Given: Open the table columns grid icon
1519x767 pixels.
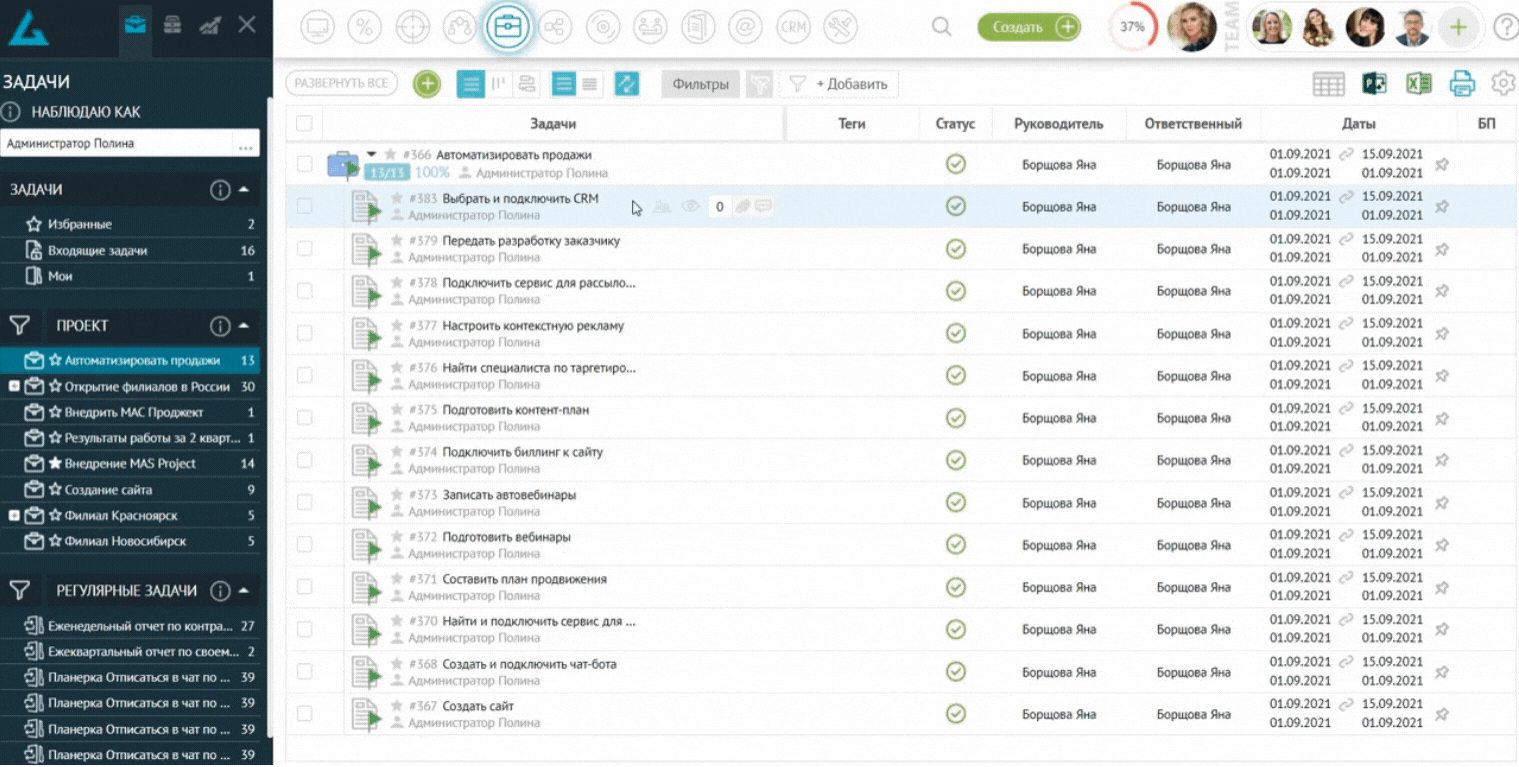Looking at the screenshot, I should click(1328, 85).
